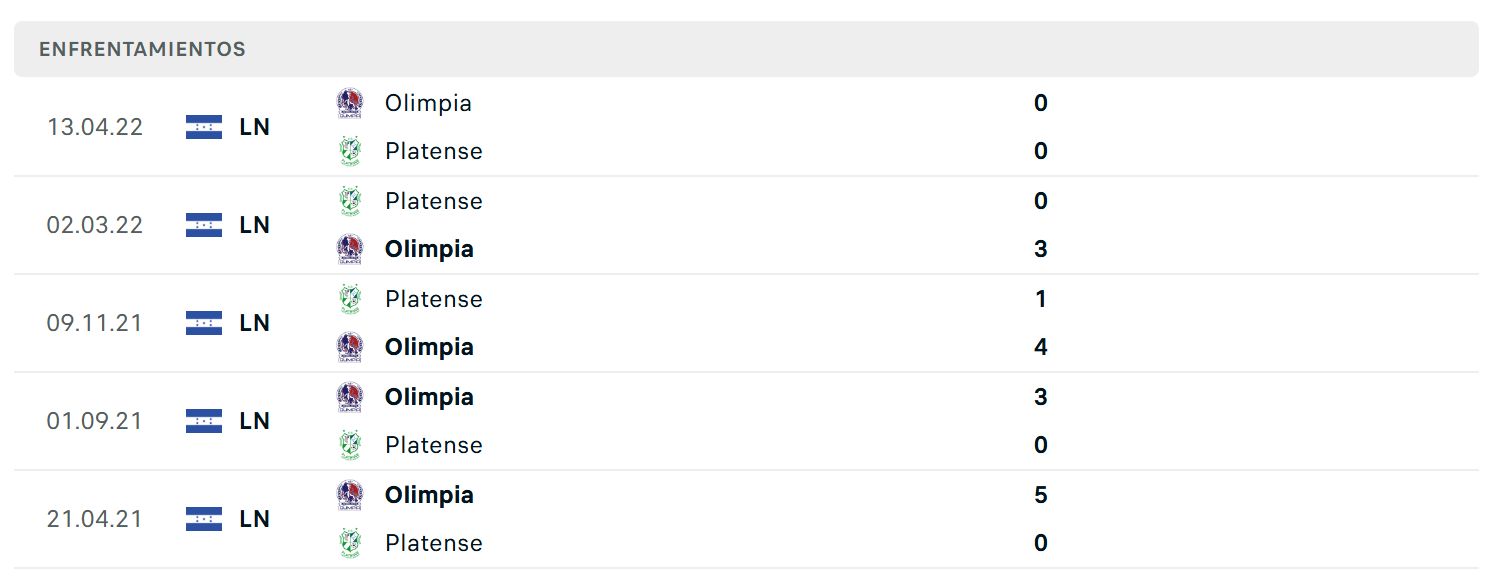Screen dimensions: 1493x586
Task: Click Platense crest in 02.03.22 match
Action: 349,201
